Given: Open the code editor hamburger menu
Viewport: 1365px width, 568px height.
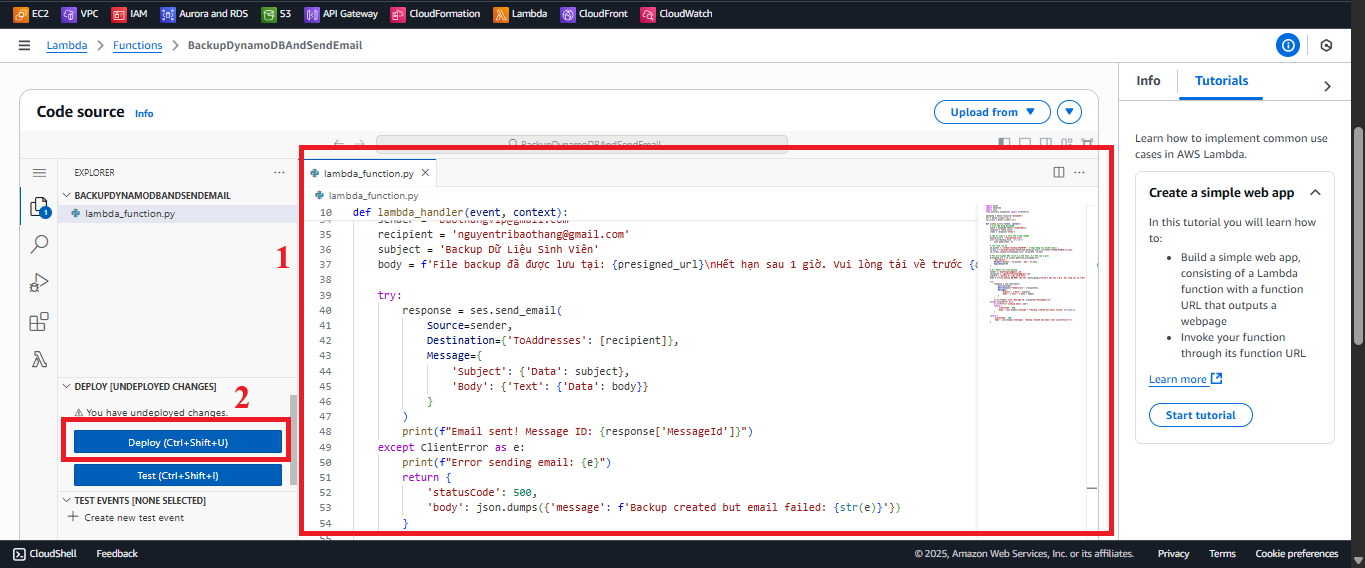Looking at the screenshot, I should click(39, 173).
